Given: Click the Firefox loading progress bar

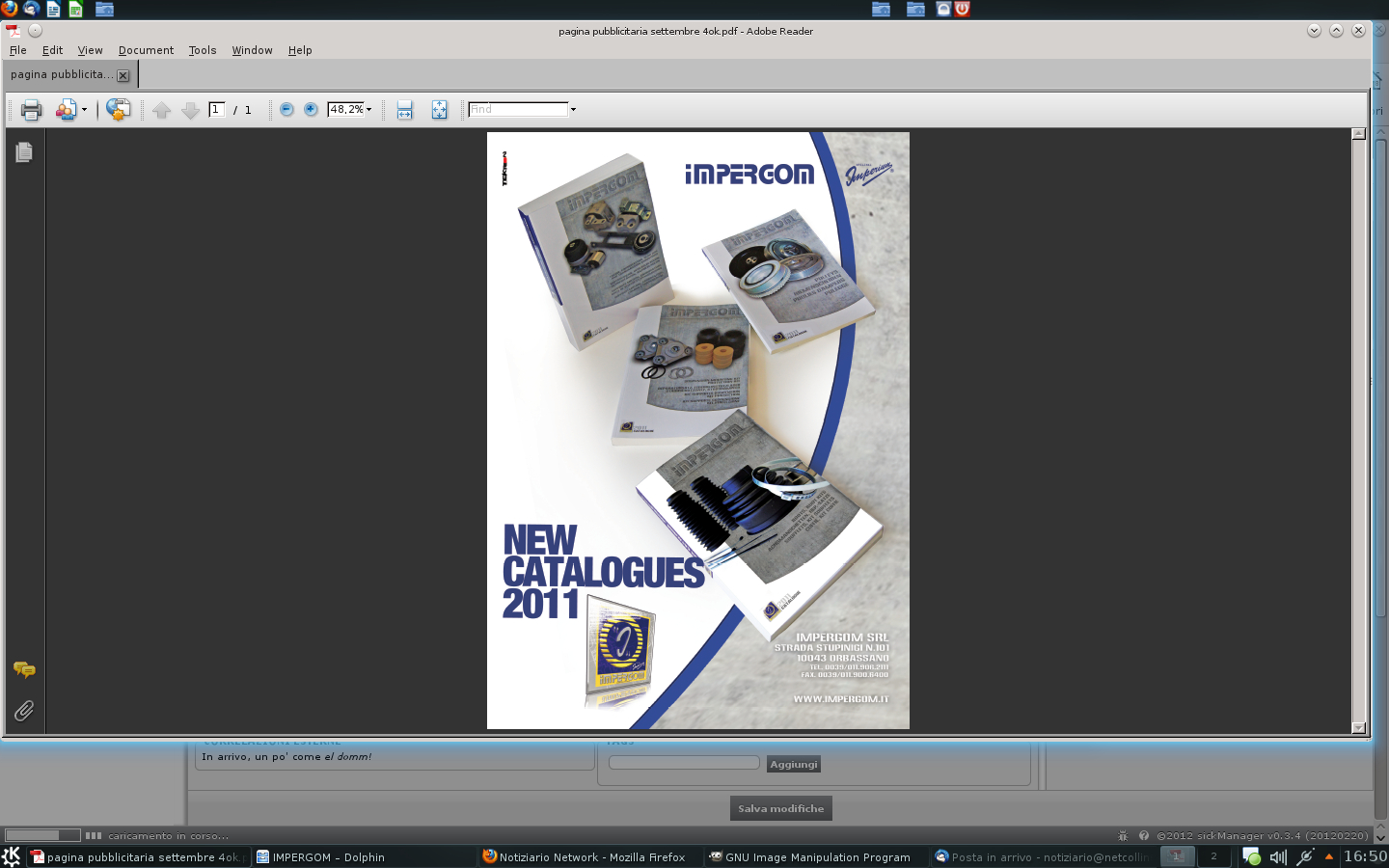Looking at the screenshot, I should (x=42, y=835).
